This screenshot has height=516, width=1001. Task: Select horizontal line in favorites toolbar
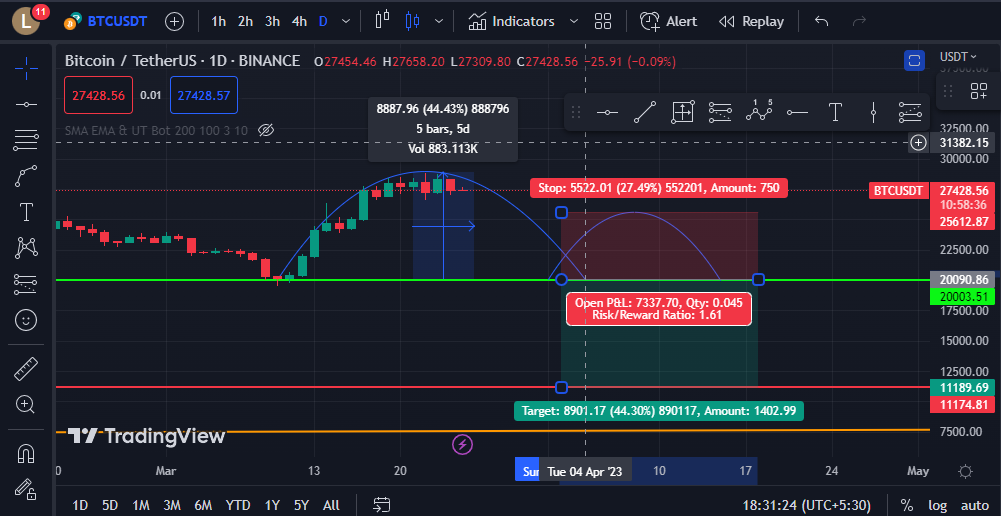tap(607, 112)
